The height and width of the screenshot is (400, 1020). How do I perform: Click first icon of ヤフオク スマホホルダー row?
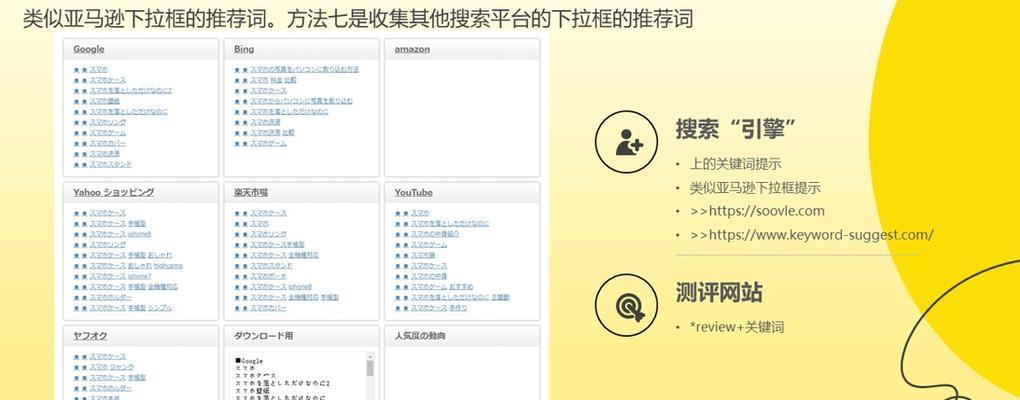tap(76, 388)
